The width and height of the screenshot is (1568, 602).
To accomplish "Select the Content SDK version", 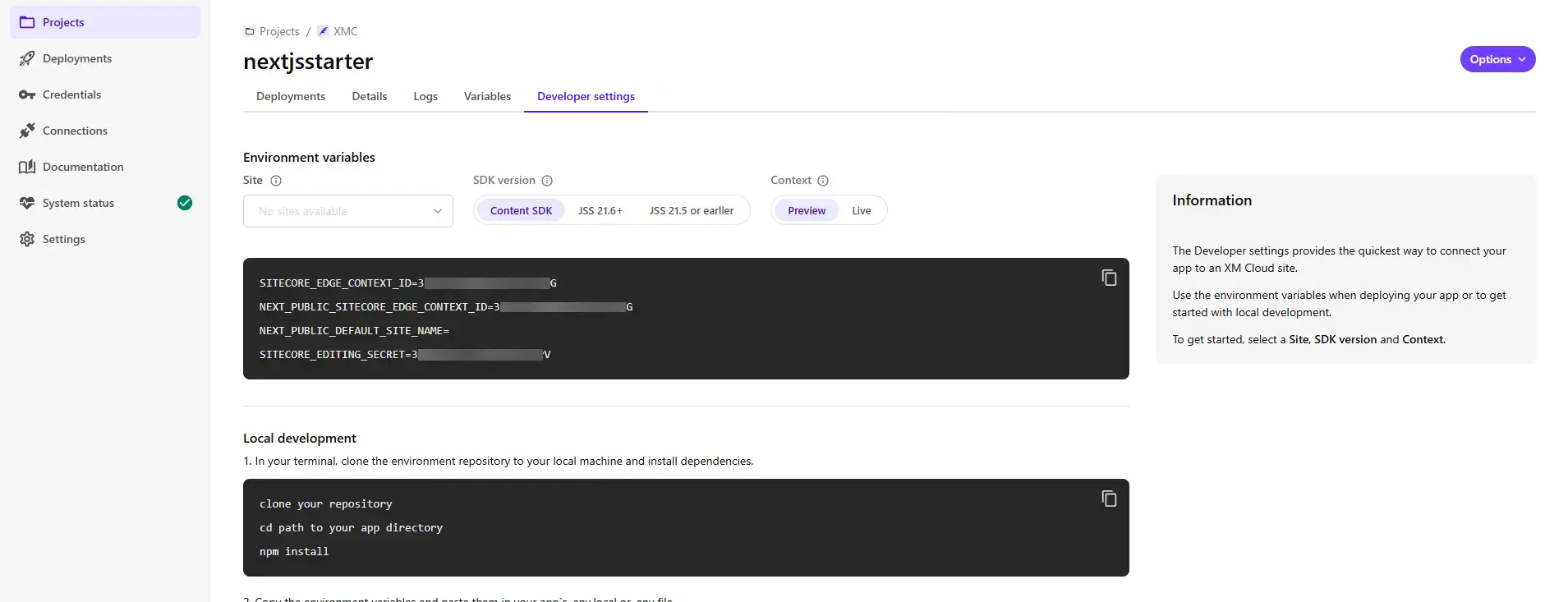I will [521, 210].
